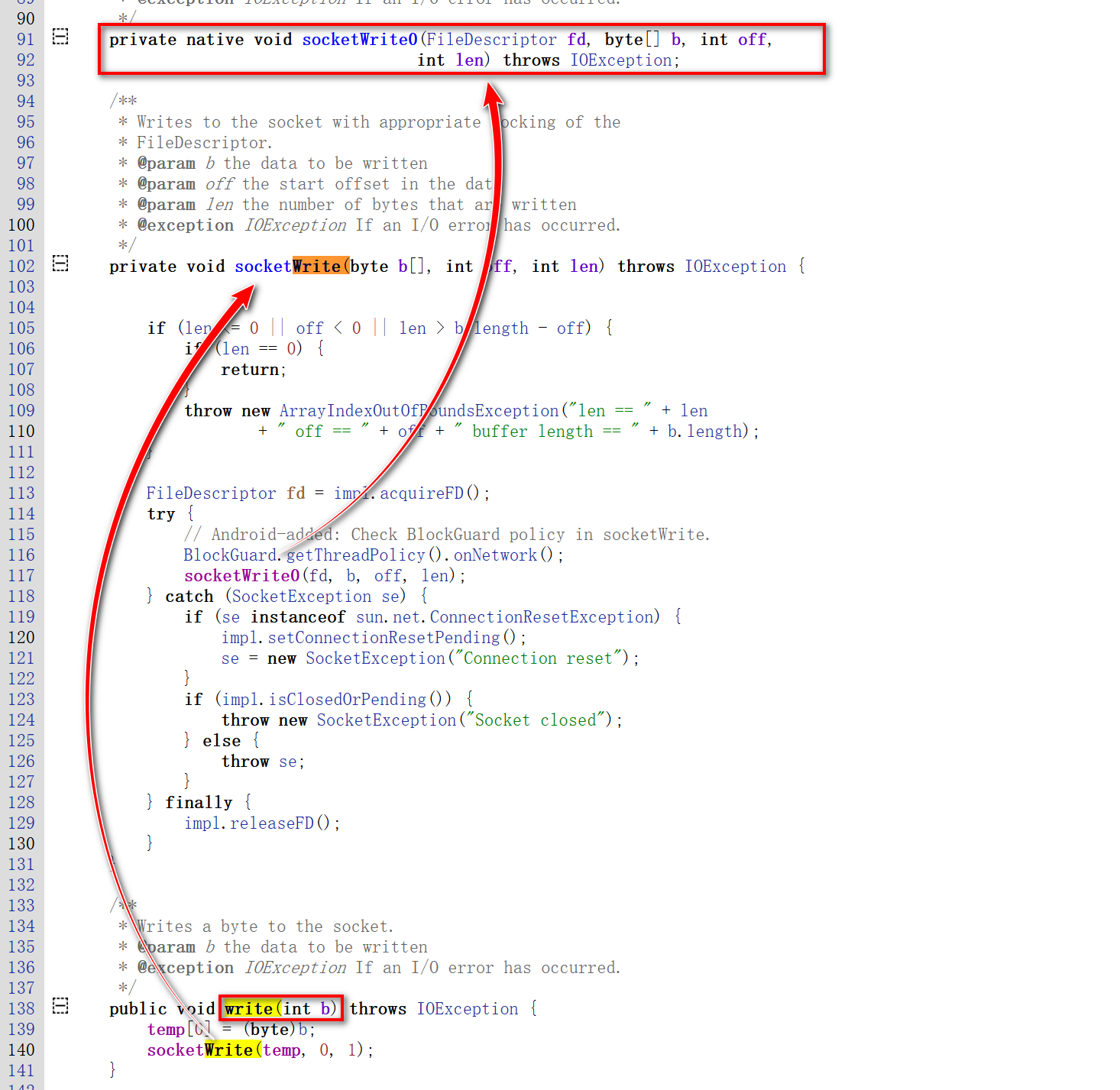The image size is (1120, 1090).
Task: Click "FileDescriptor." in the line 96 comment
Action: click(204, 142)
